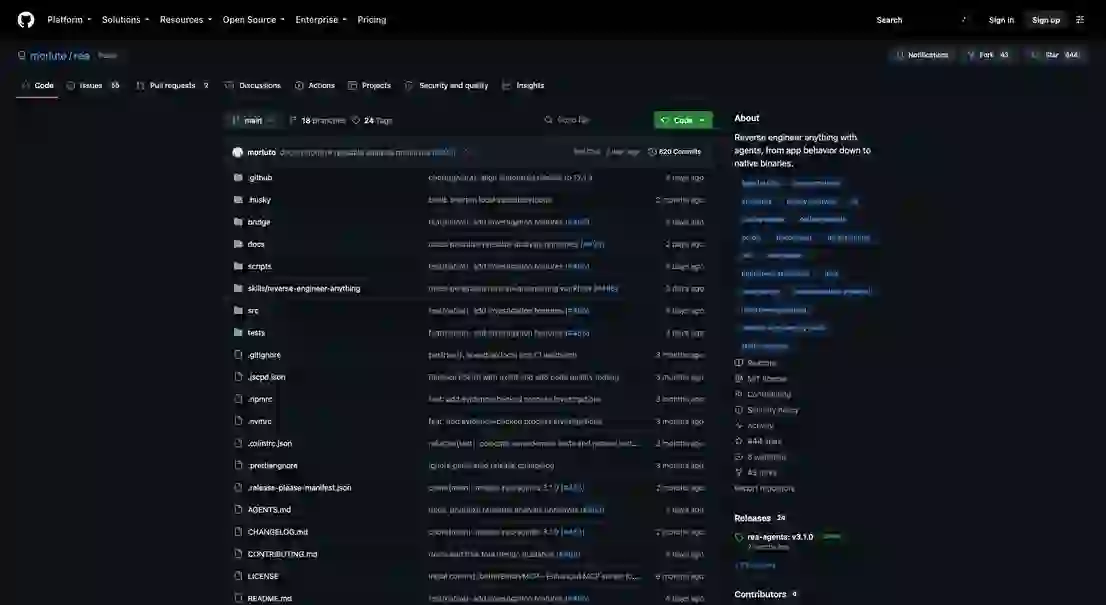Screen dimensions: 1106x605
Task: Click the folder icon for .husky
Action: (238, 200)
